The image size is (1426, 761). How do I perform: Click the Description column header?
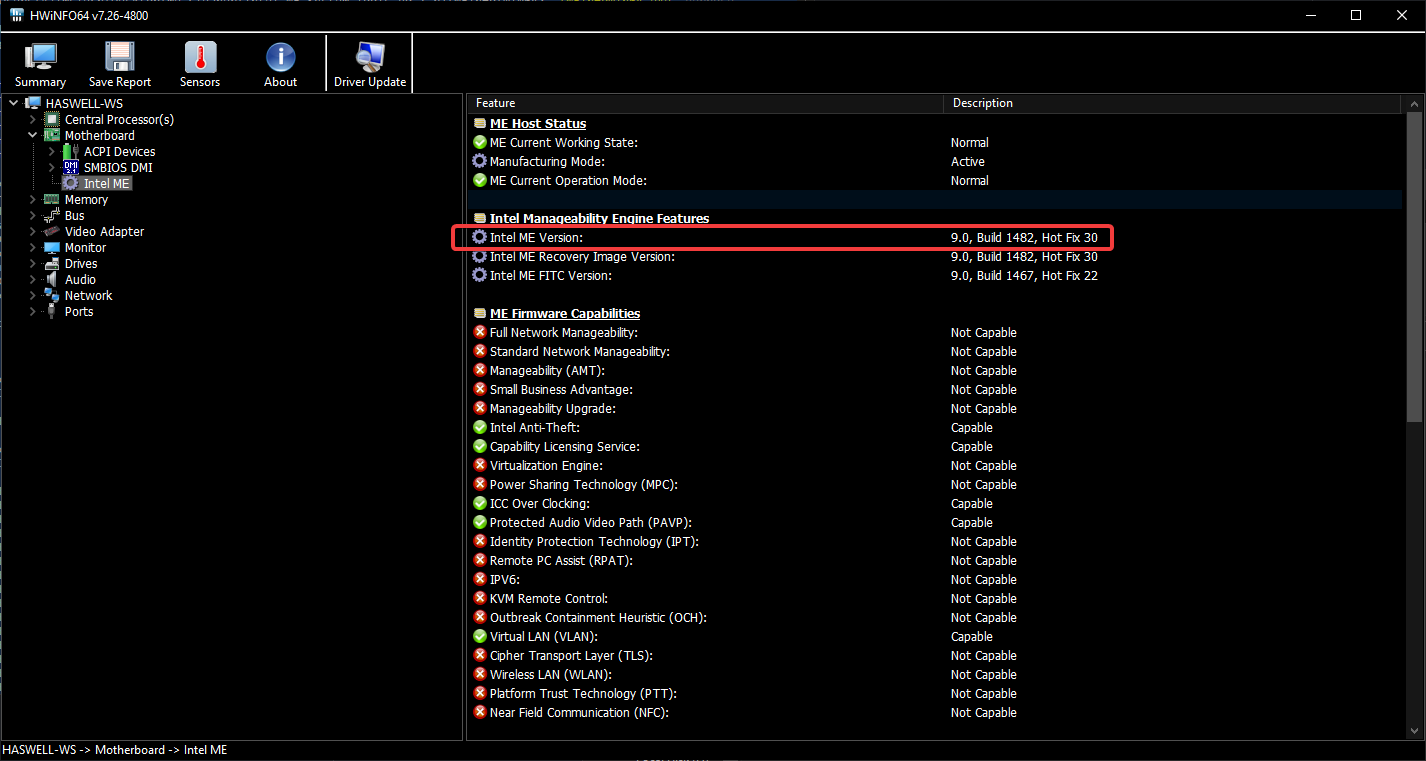(1174, 103)
